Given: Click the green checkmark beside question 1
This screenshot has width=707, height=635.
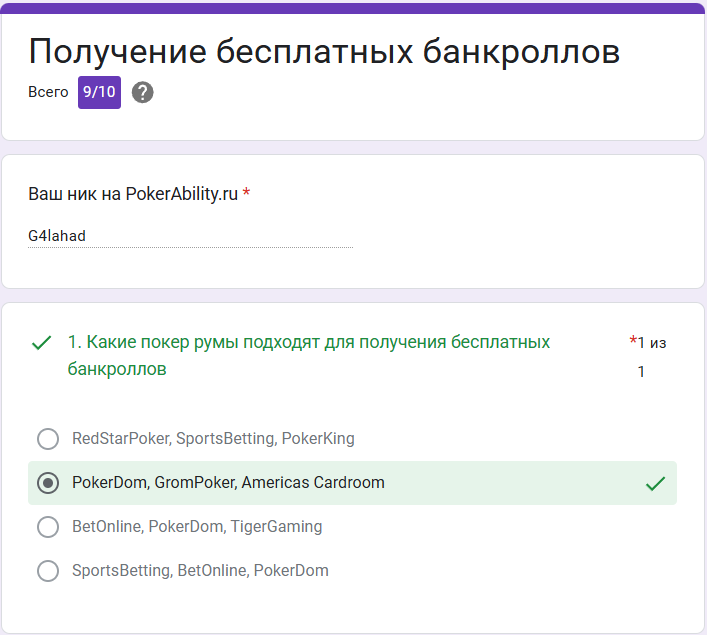Looking at the screenshot, I should click(41, 343).
